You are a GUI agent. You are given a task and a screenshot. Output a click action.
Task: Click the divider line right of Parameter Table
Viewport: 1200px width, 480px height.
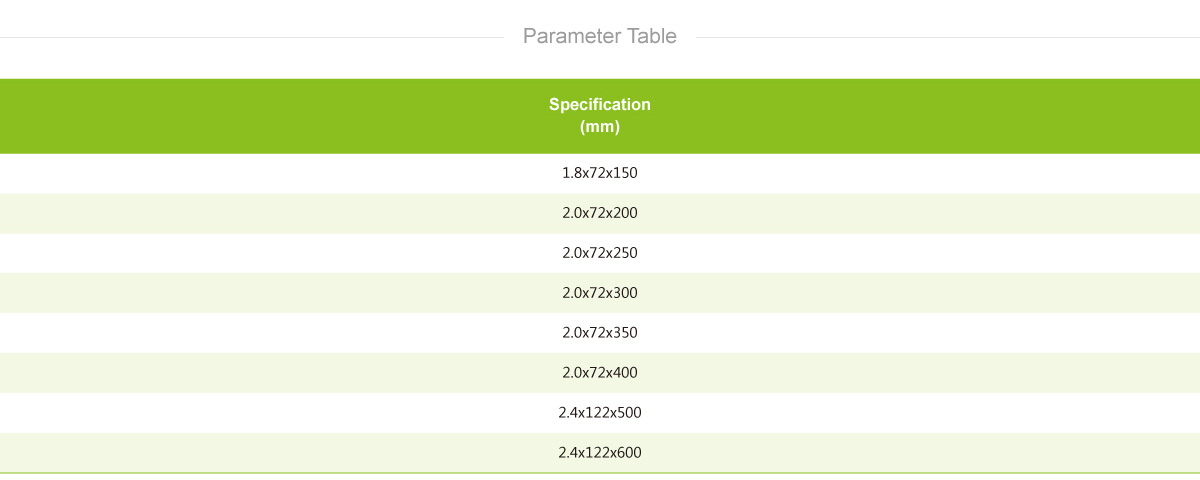tap(947, 38)
